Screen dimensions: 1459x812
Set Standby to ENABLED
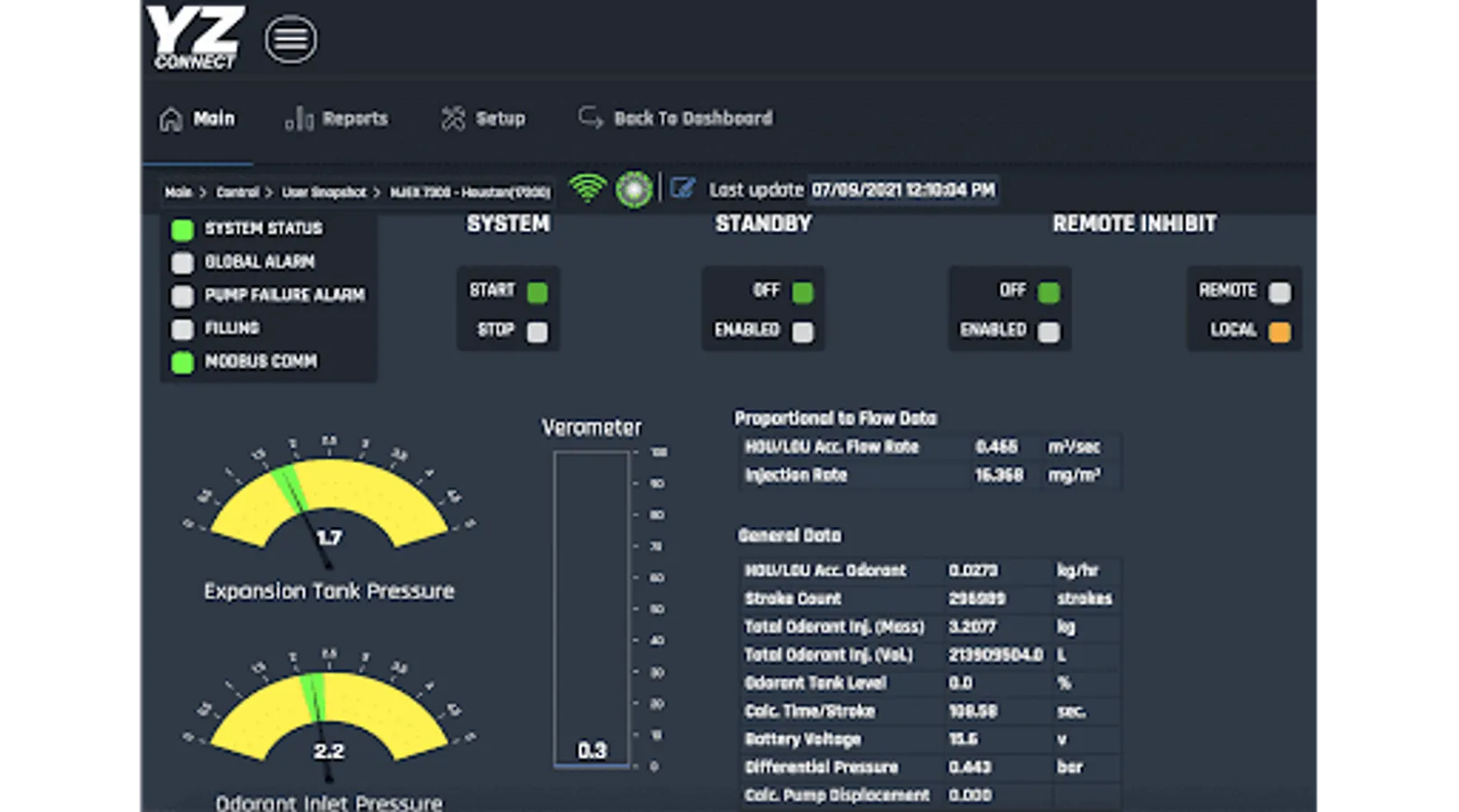pyautogui.click(x=802, y=332)
